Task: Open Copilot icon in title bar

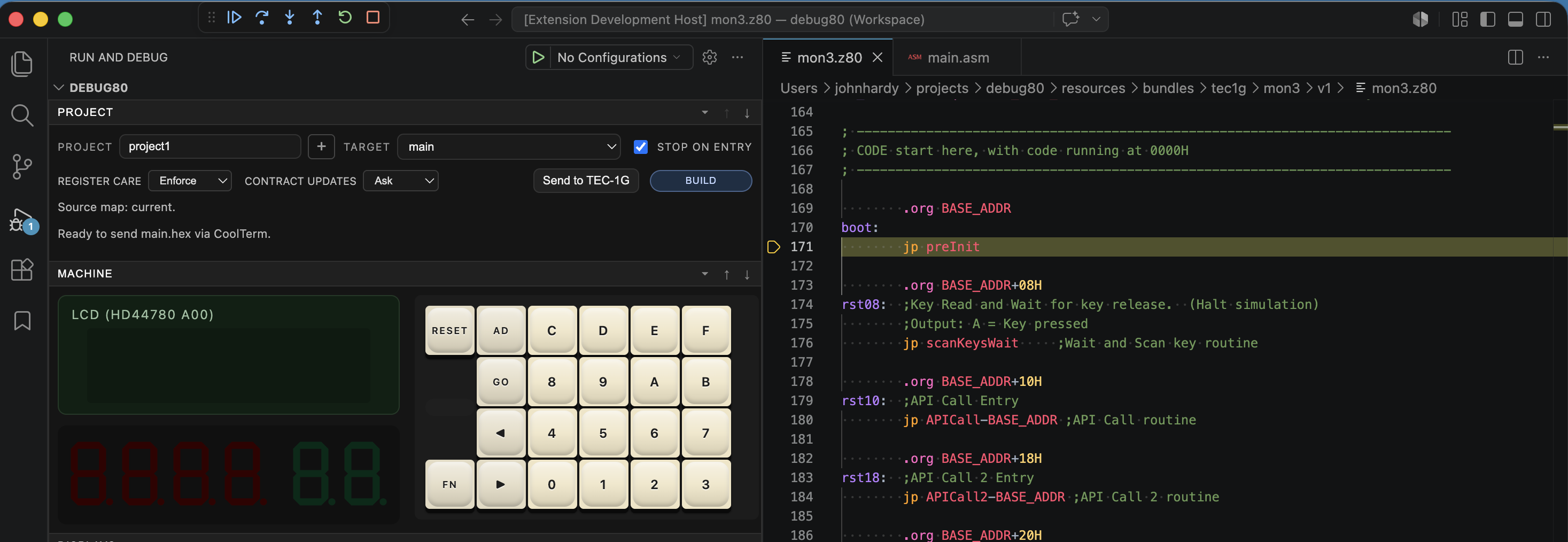Action: (1420, 19)
